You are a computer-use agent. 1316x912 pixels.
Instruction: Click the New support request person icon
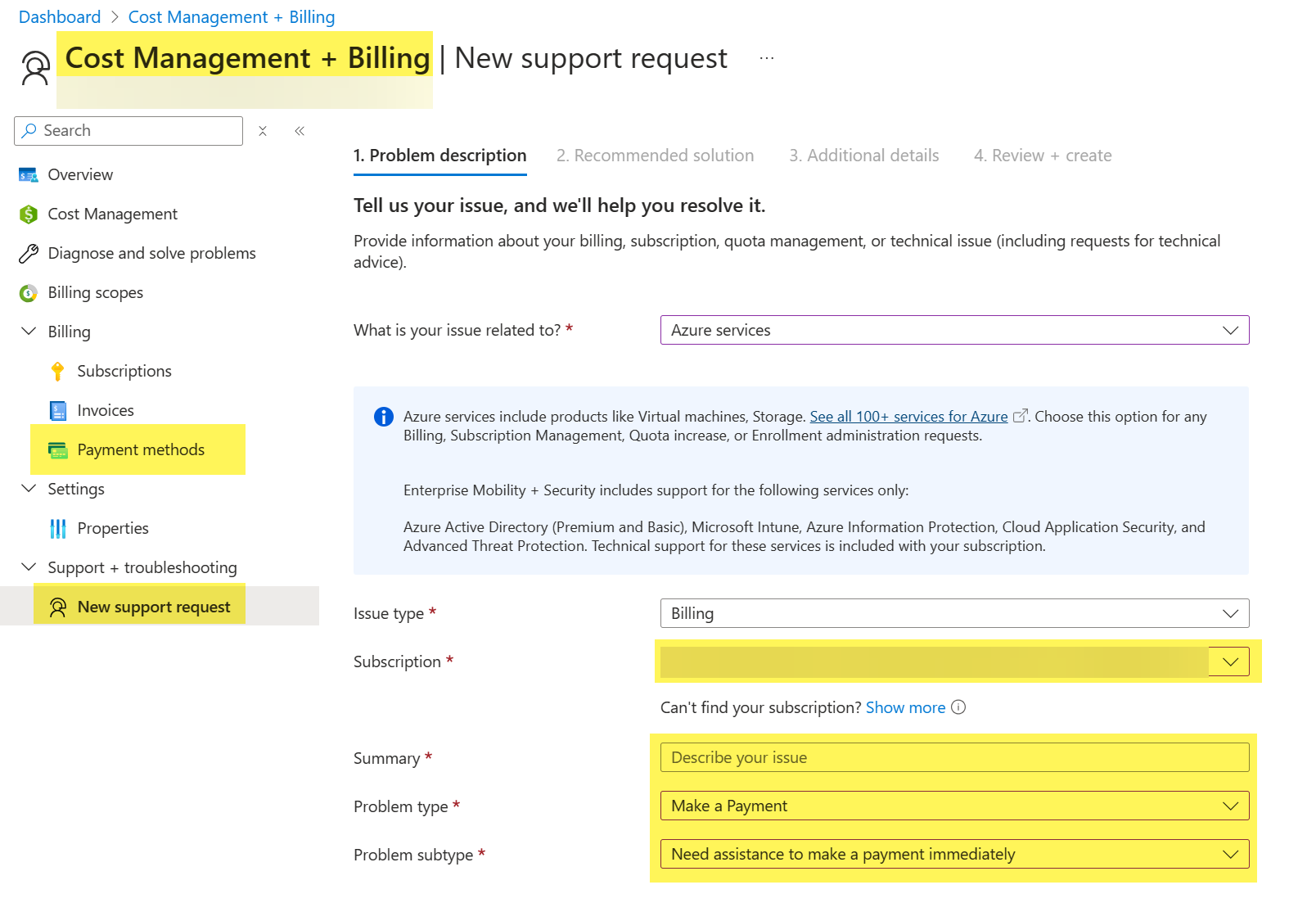tap(57, 607)
